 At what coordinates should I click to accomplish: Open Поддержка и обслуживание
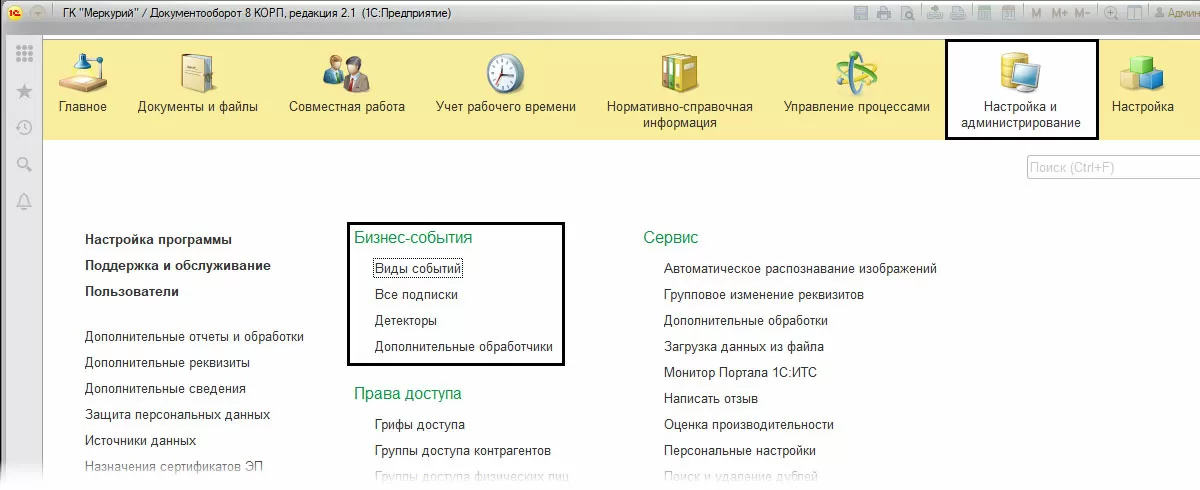click(178, 266)
